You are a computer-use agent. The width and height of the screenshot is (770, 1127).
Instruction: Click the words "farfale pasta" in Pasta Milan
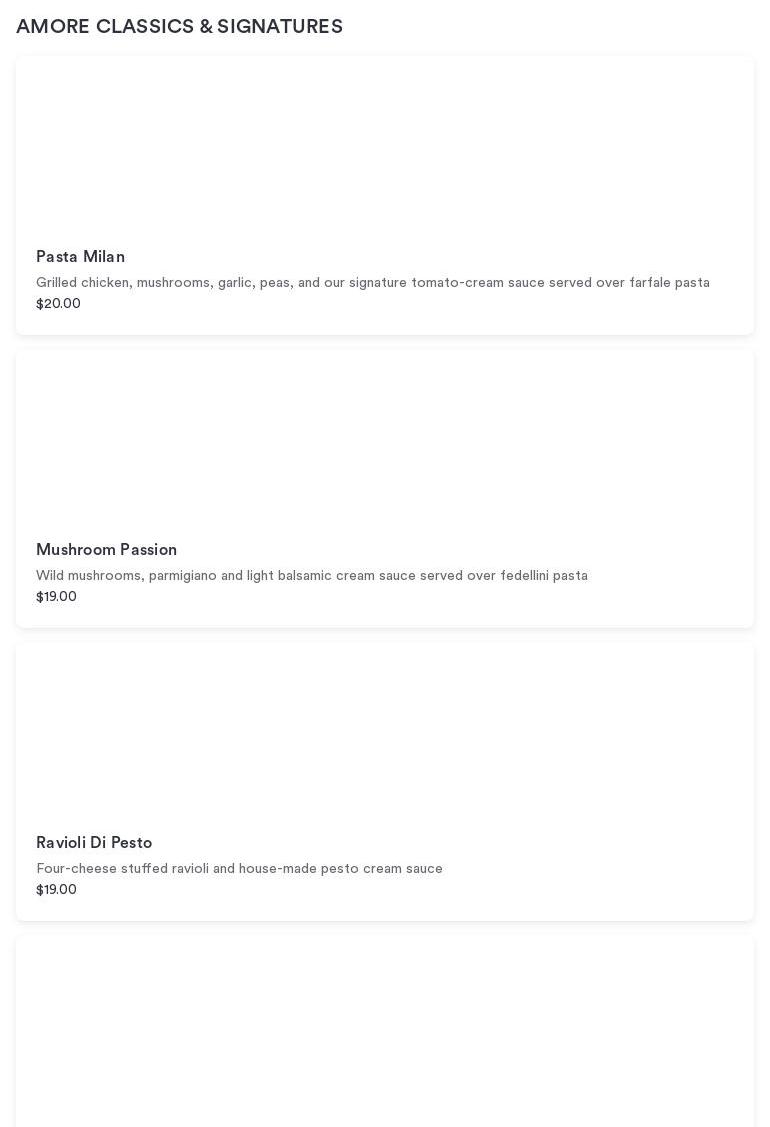pos(669,283)
